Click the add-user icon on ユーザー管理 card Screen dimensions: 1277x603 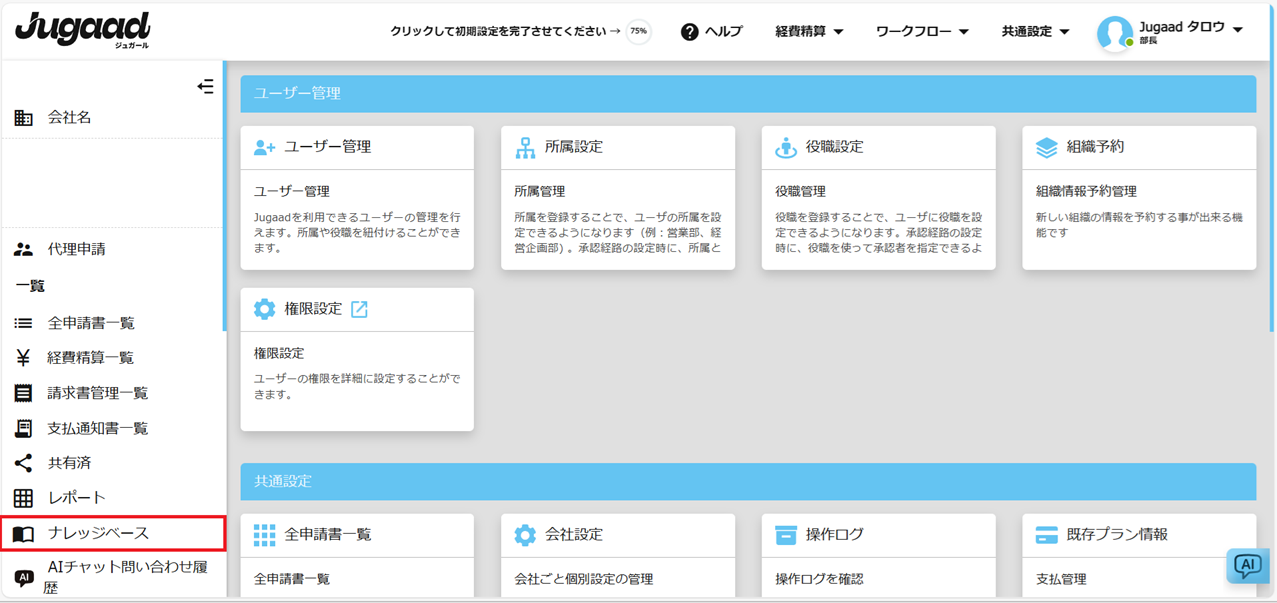click(264, 147)
